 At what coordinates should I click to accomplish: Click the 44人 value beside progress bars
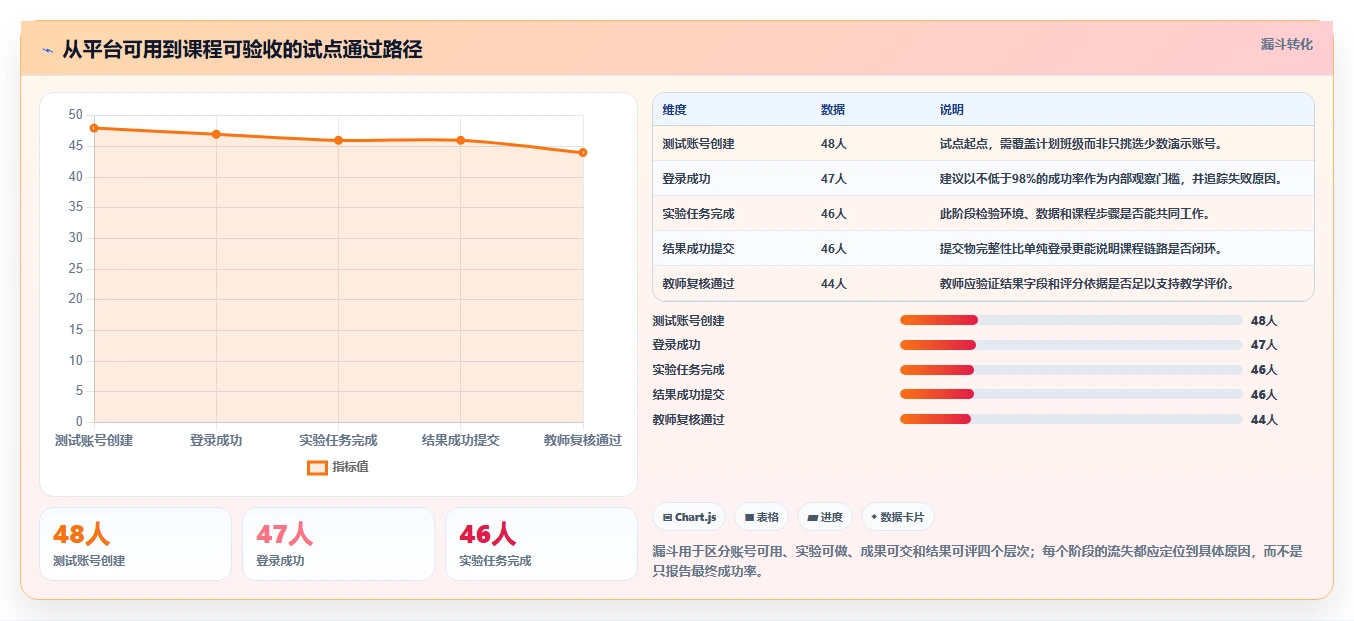pos(1264,420)
